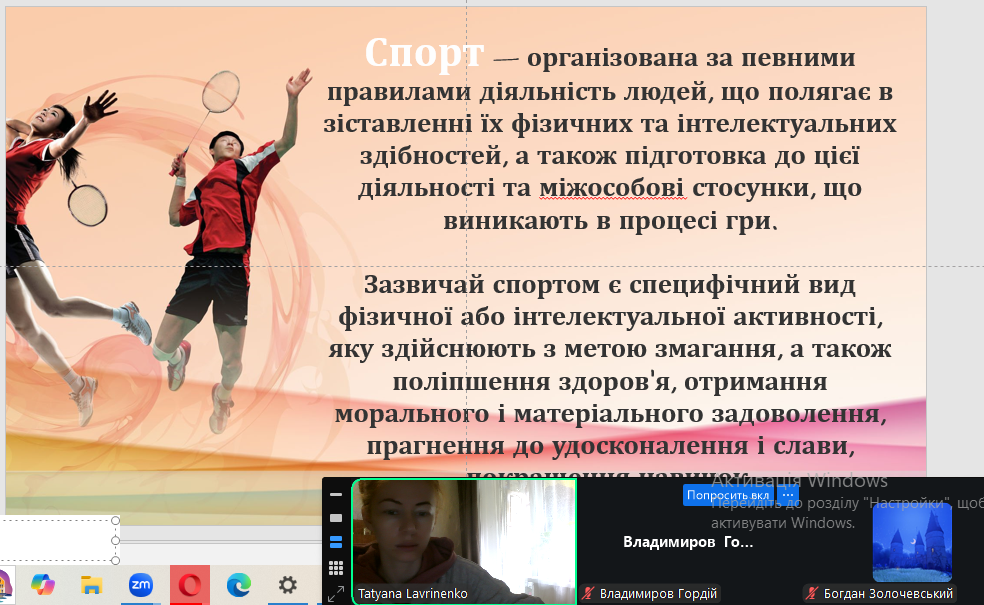The width and height of the screenshot is (984, 605).
Task: Hide the floating video thumbnail panel
Action: (x=336, y=495)
